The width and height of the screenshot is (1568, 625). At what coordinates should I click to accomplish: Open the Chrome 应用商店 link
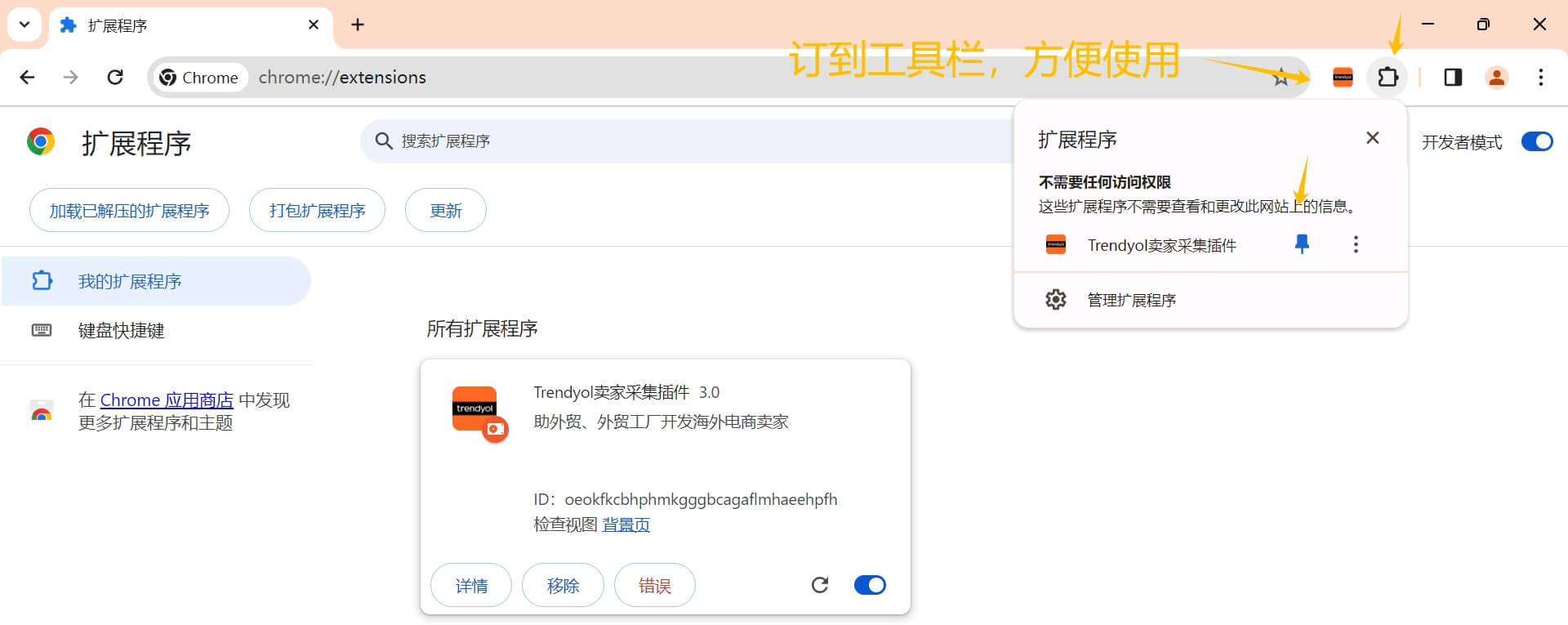(167, 400)
